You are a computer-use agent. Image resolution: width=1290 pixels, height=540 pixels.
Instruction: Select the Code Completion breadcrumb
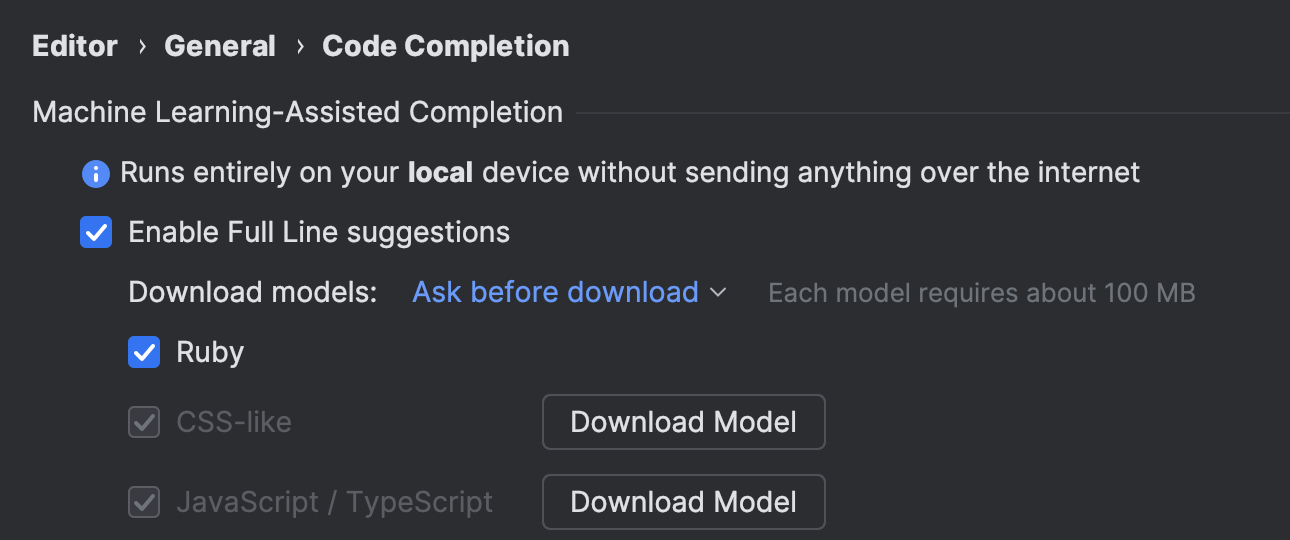[x=446, y=47]
